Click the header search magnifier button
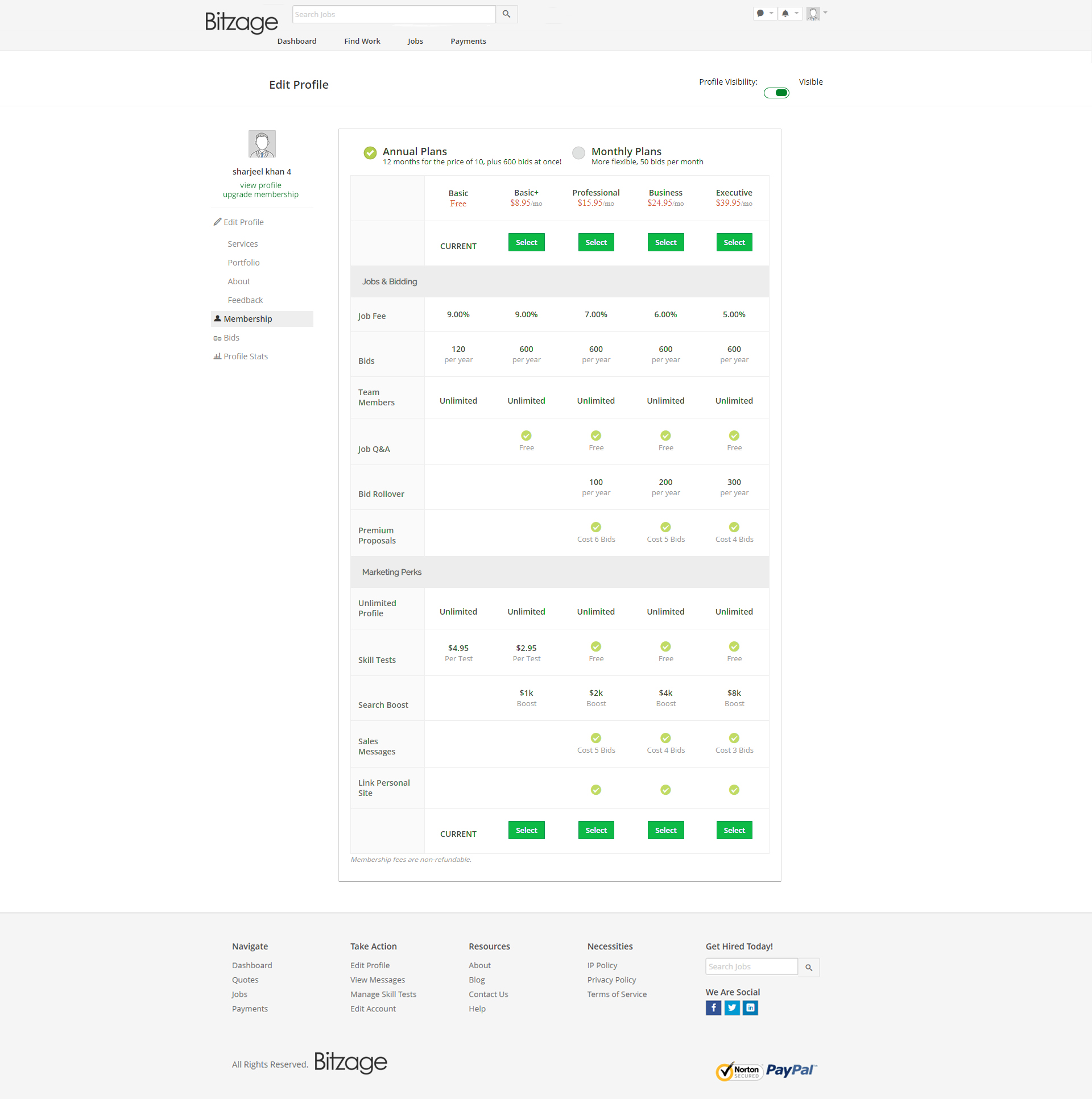Screen dimensions: 1092x1099 (506, 14)
